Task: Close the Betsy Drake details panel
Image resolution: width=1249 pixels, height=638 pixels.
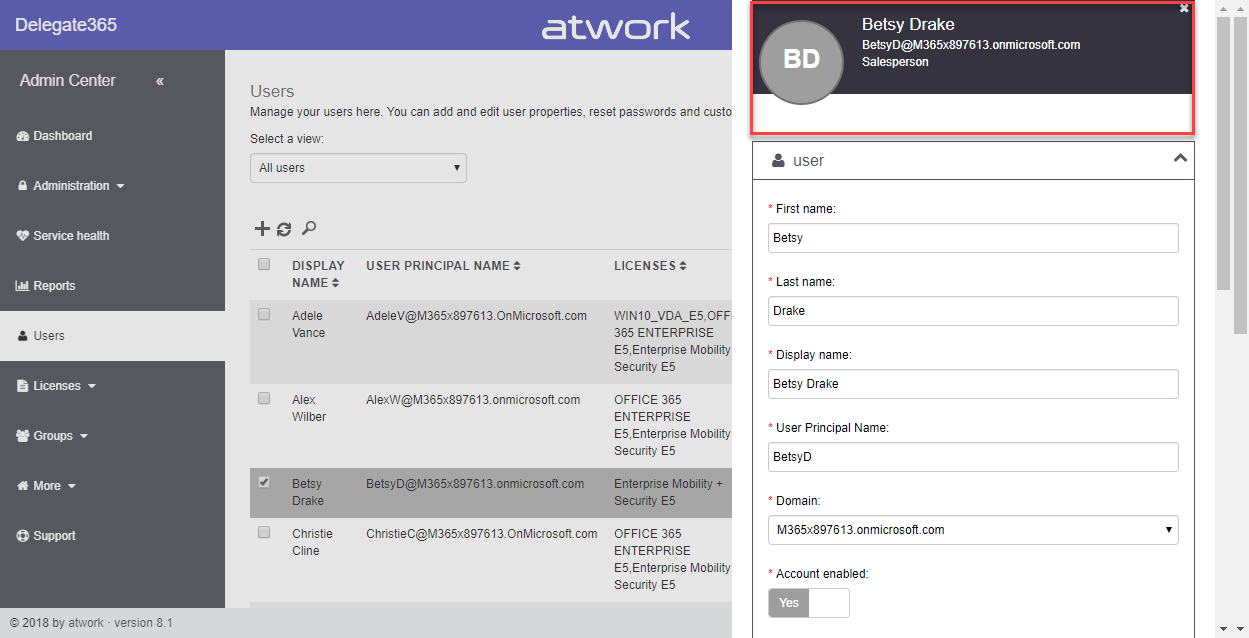Action: [x=1184, y=8]
